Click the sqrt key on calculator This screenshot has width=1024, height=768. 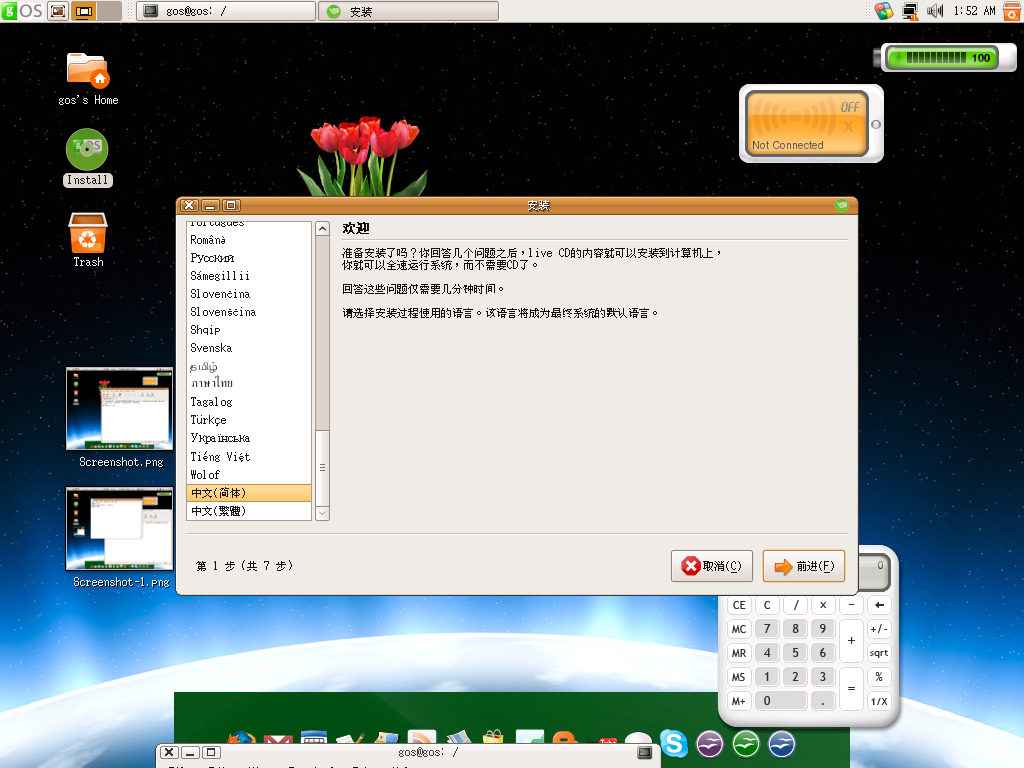(x=879, y=653)
